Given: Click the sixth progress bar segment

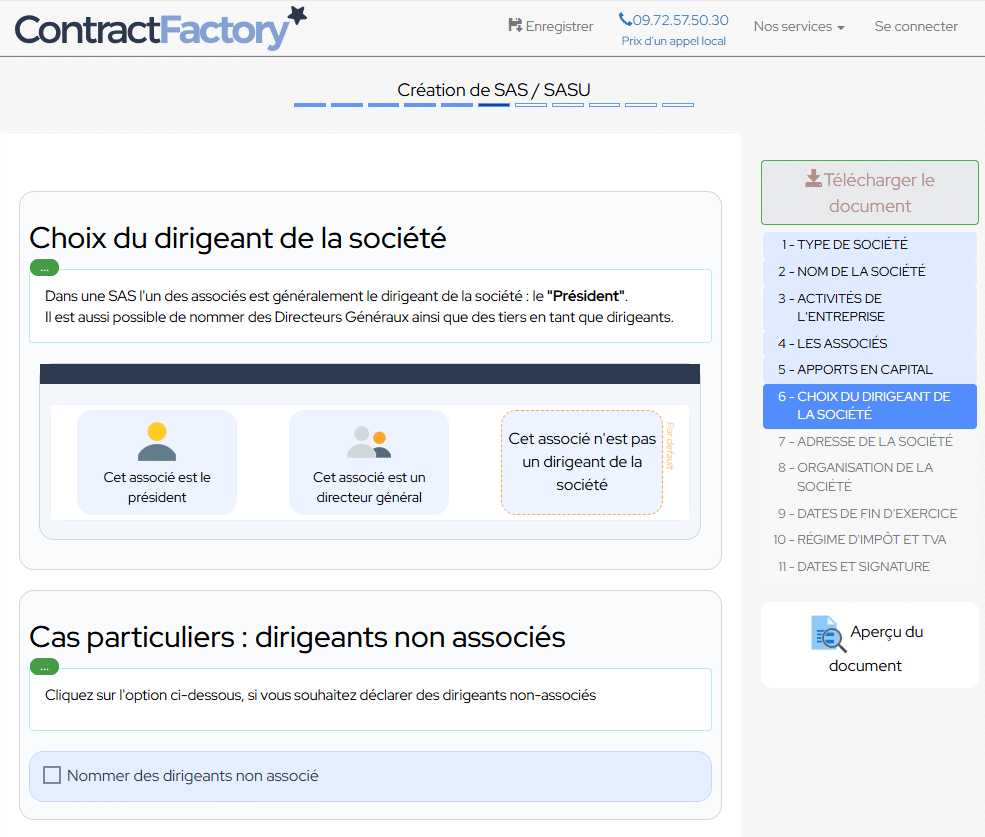Looking at the screenshot, I should coord(493,105).
